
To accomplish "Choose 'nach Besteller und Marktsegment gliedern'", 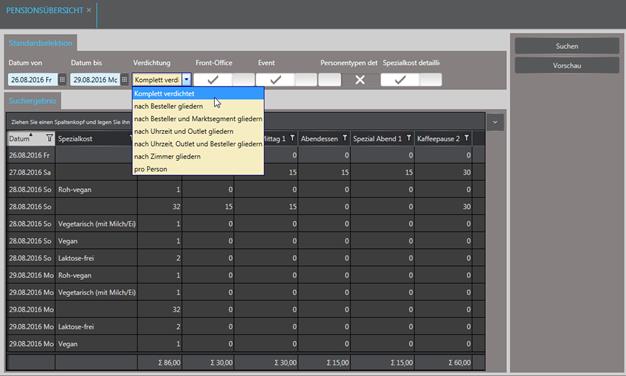I will [198, 119].
